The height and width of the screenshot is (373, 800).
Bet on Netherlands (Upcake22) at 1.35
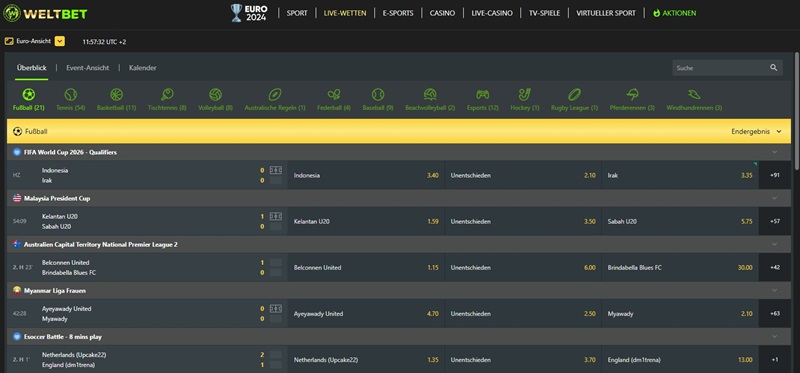[x=366, y=360]
